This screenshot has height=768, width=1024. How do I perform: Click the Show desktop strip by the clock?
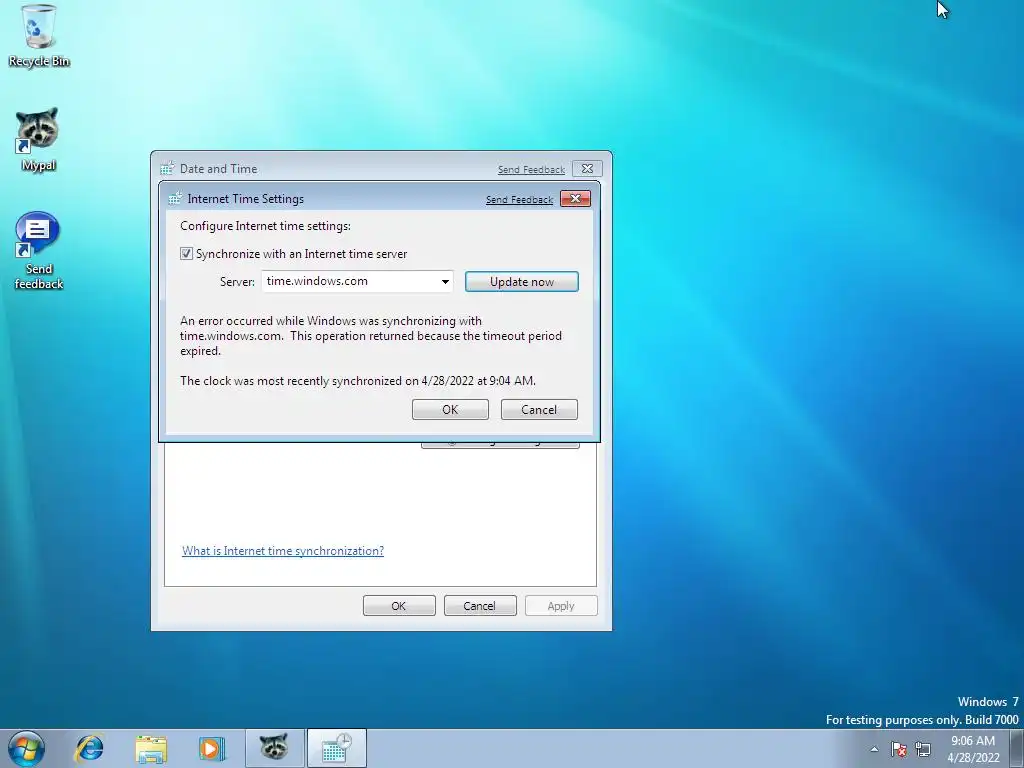(1017, 748)
